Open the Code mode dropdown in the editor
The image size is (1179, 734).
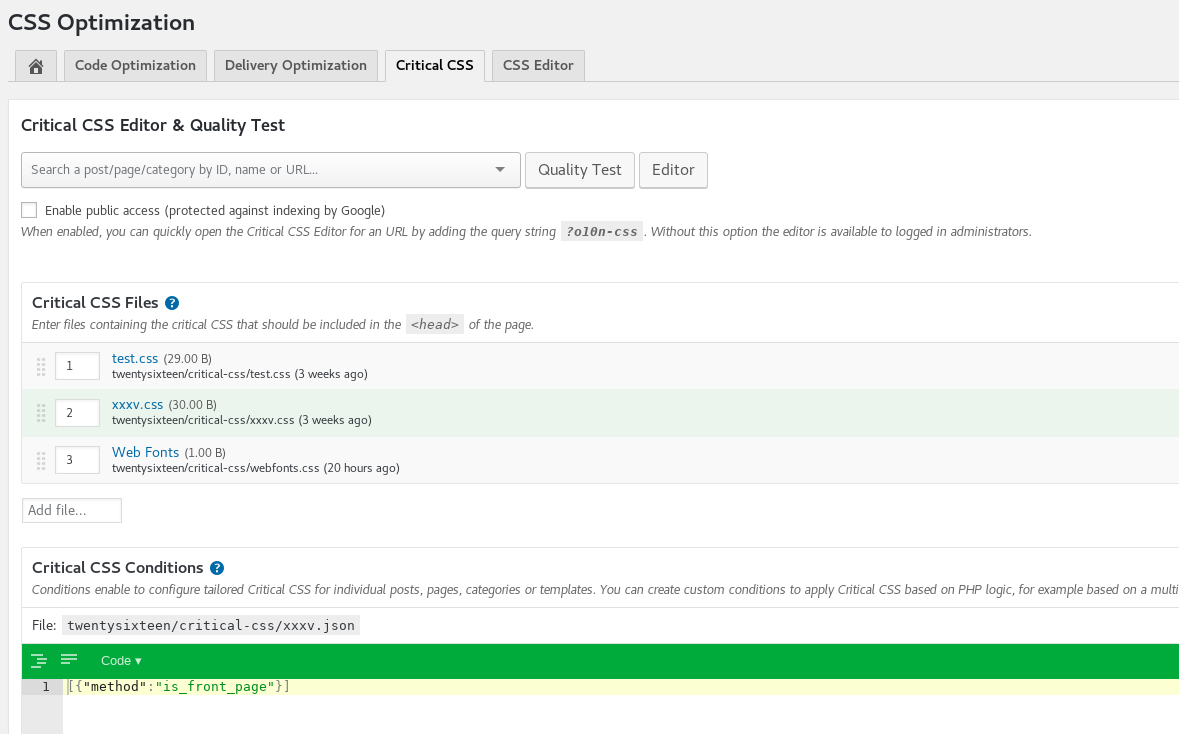(x=120, y=660)
